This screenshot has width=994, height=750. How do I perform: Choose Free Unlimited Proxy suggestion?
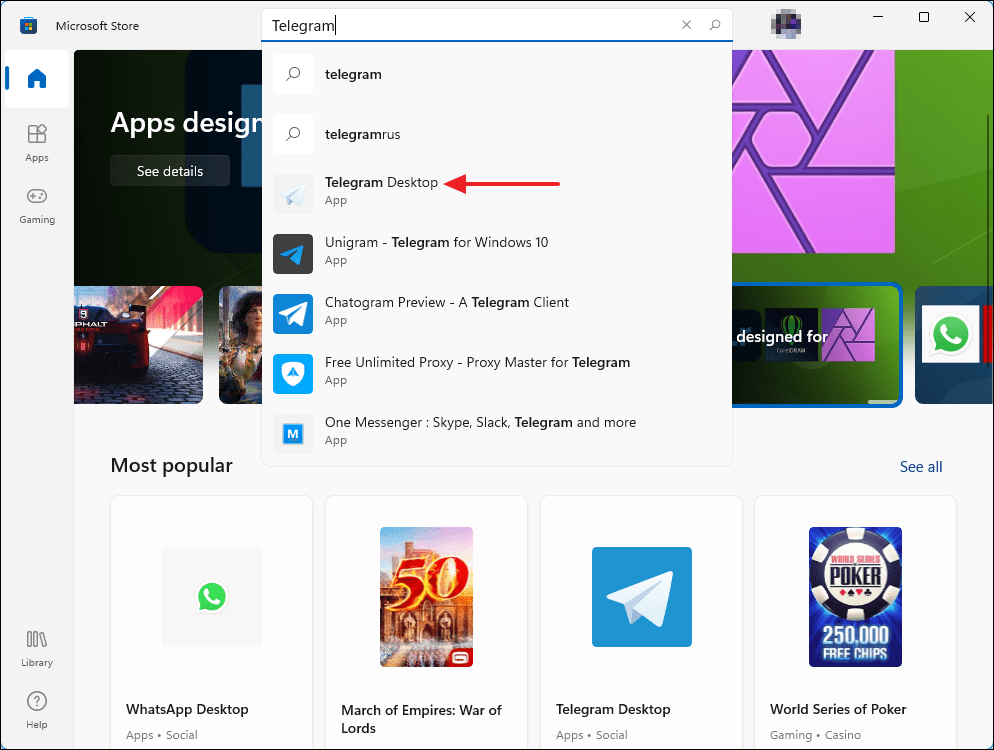[x=497, y=374]
